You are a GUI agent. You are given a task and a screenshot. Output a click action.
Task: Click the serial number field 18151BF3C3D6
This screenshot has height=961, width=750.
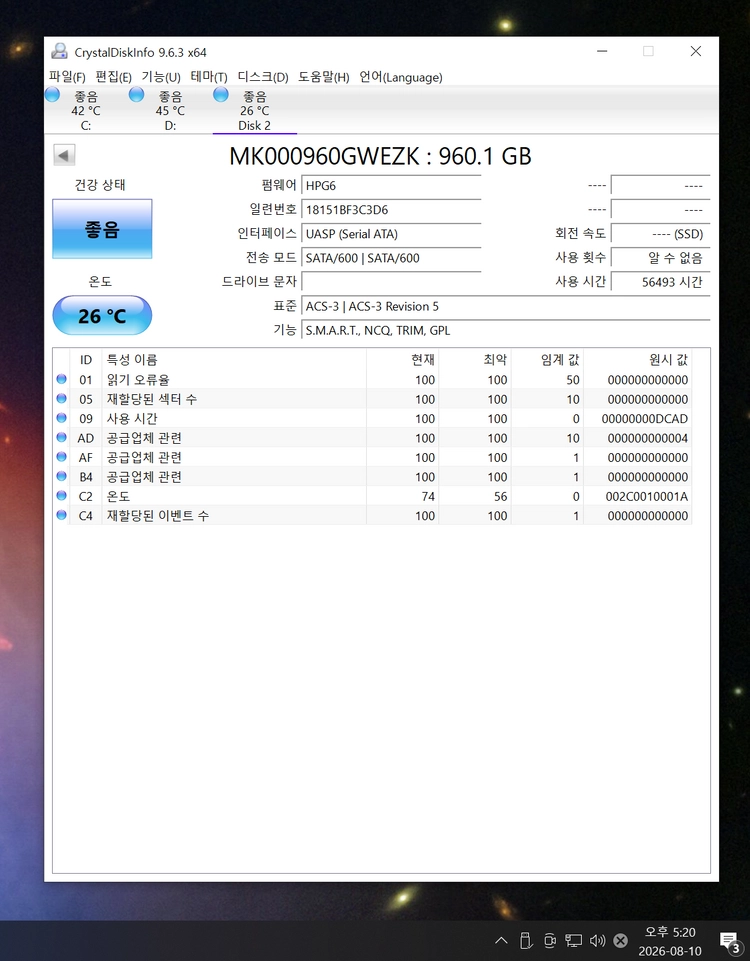click(391, 210)
